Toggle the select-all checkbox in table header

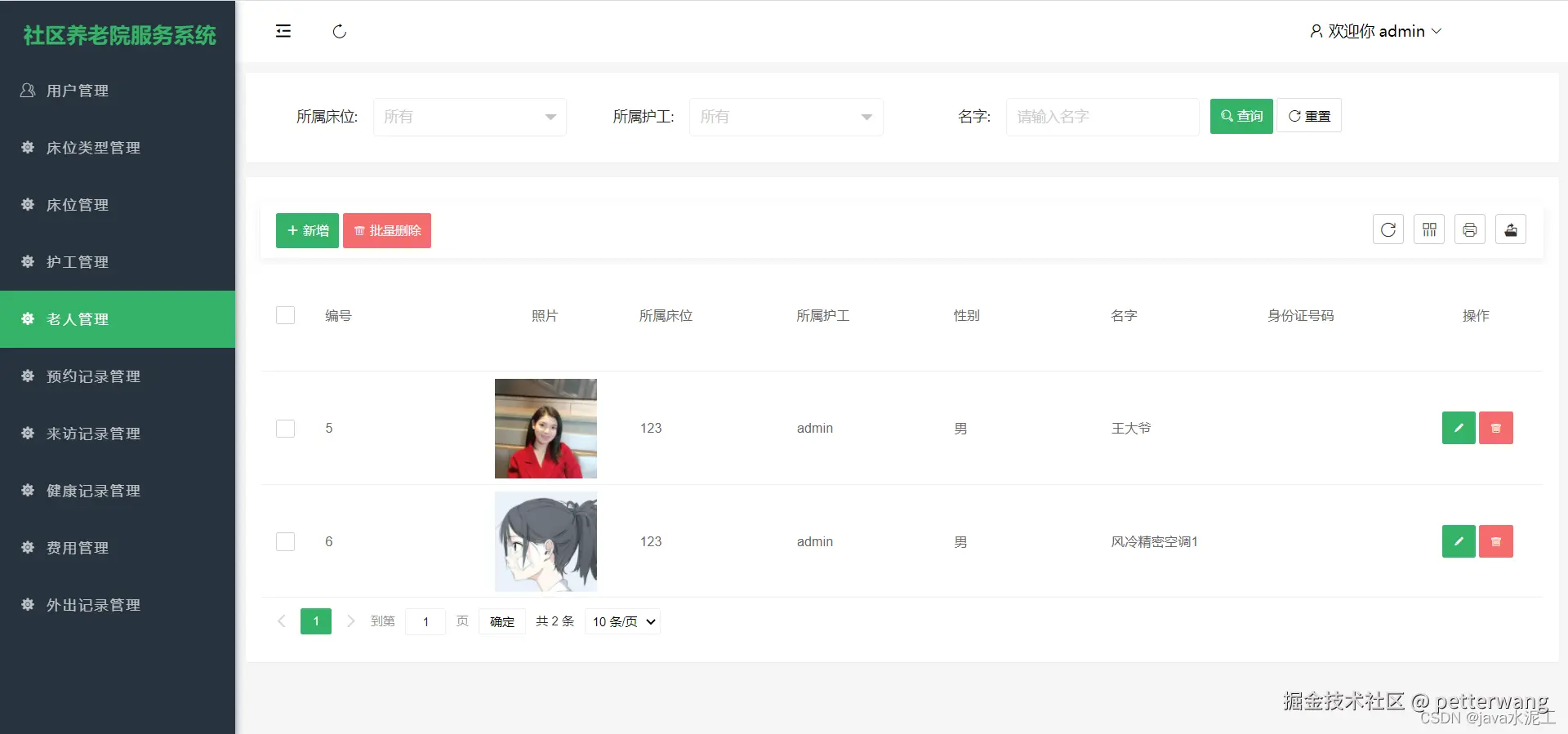[x=285, y=315]
